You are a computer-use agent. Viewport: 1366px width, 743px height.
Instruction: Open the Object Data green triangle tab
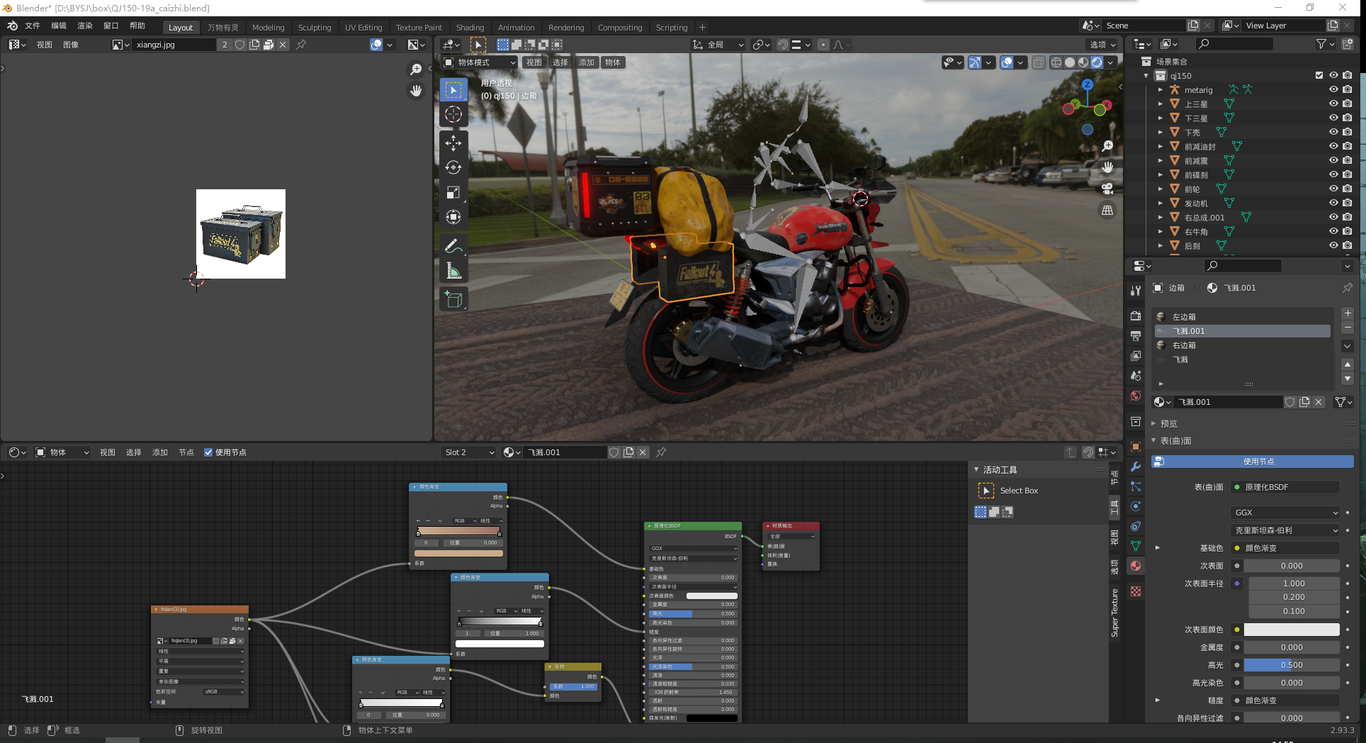[1135, 546]
